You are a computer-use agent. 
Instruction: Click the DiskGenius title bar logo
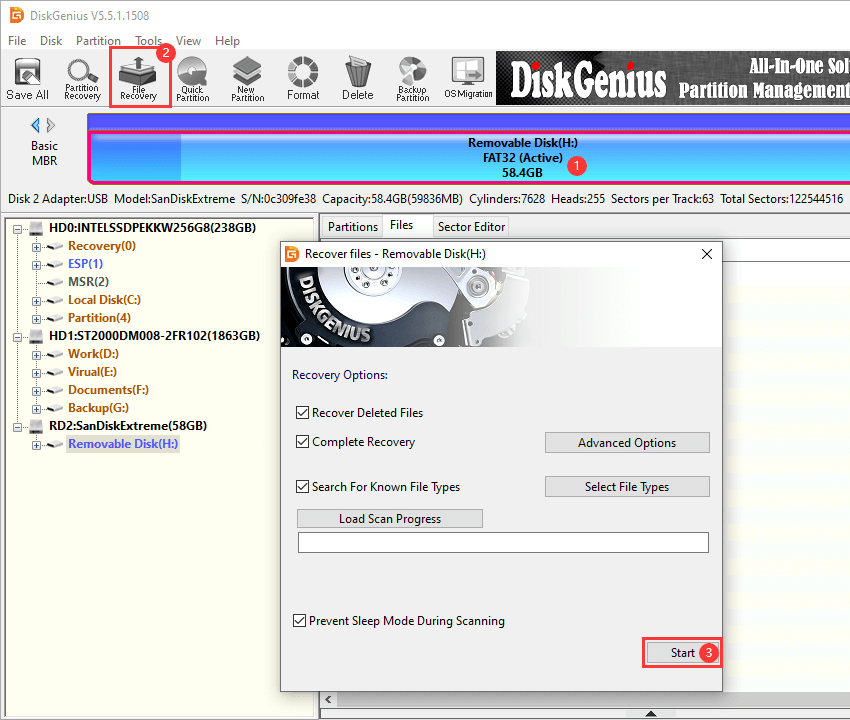pos(17,15)
